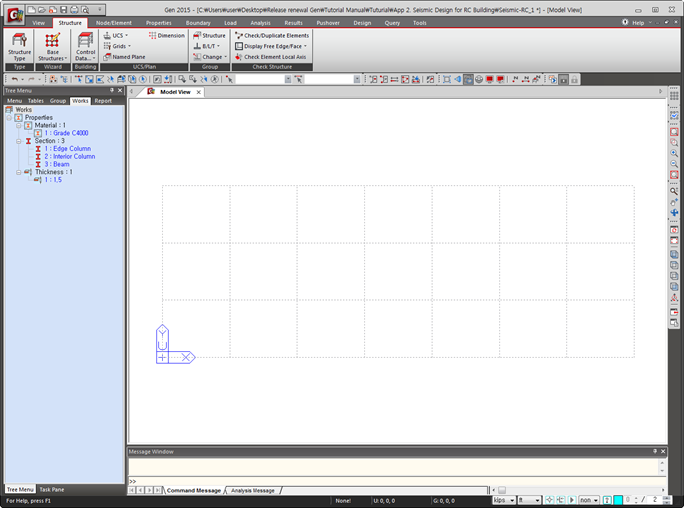Screen dimensions: 684x508
Task: Open the Tables tab in Tree Menu
Action: [x=35, y=101]
